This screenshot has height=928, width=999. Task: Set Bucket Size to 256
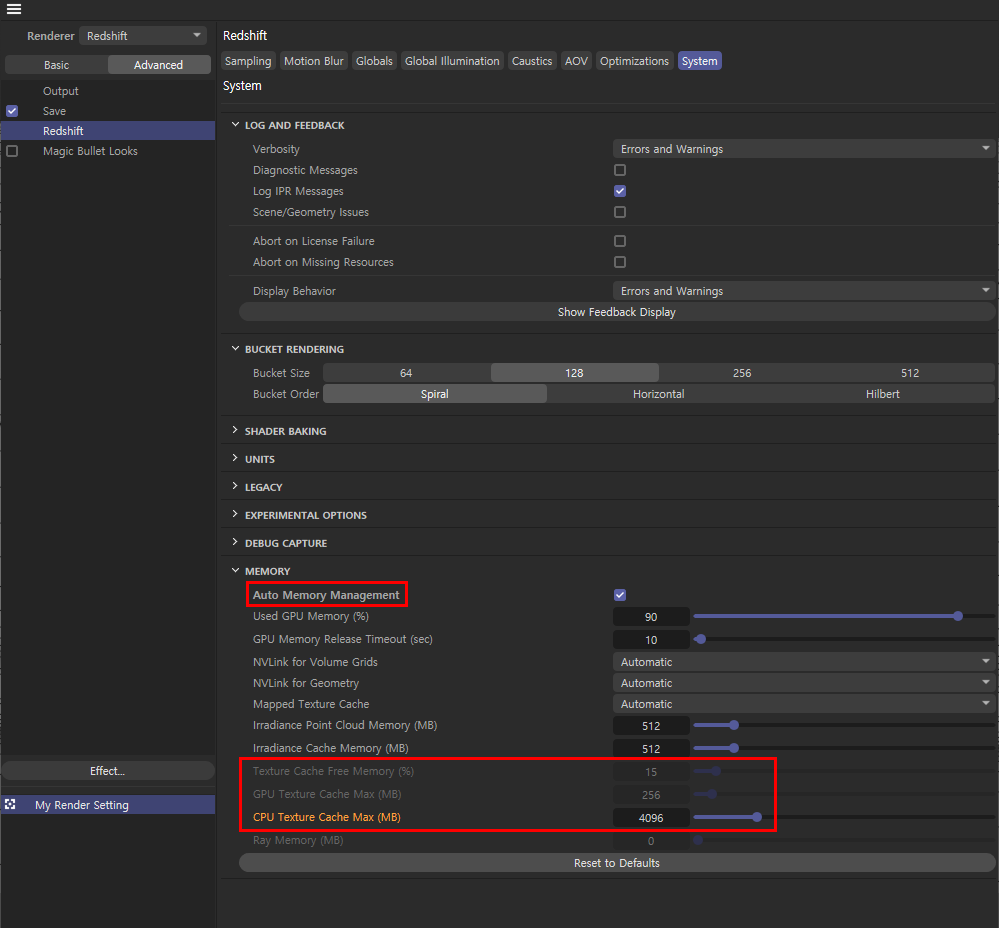(x=742, y=373)
